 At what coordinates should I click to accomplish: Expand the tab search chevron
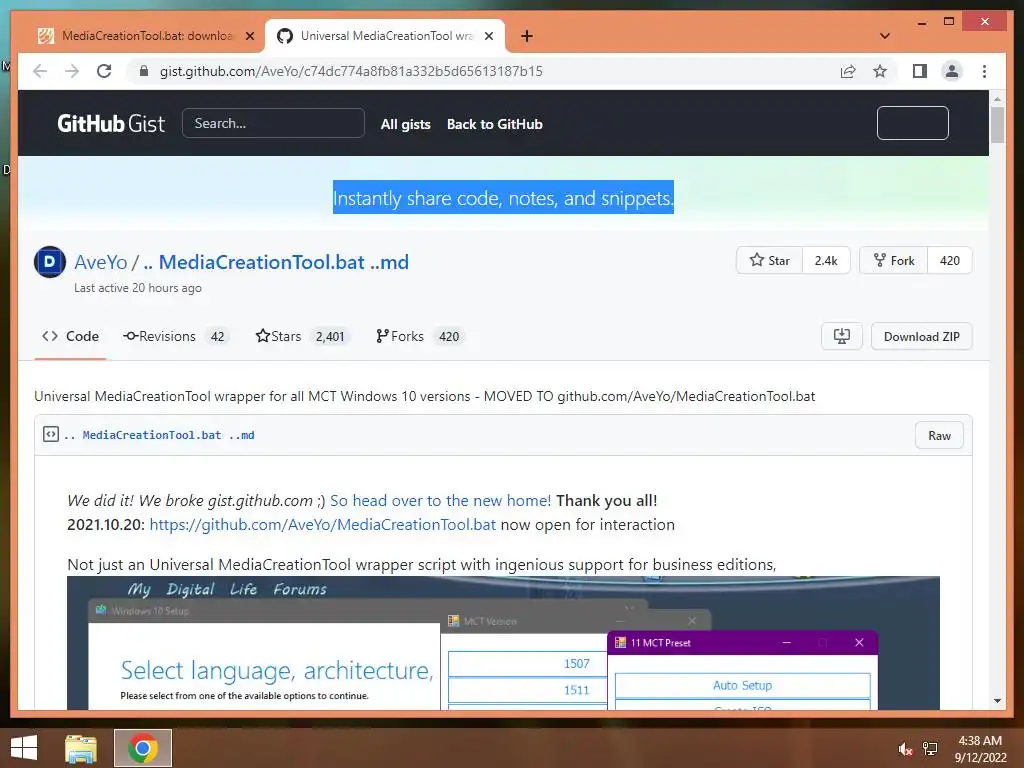(x=885, y=36)
